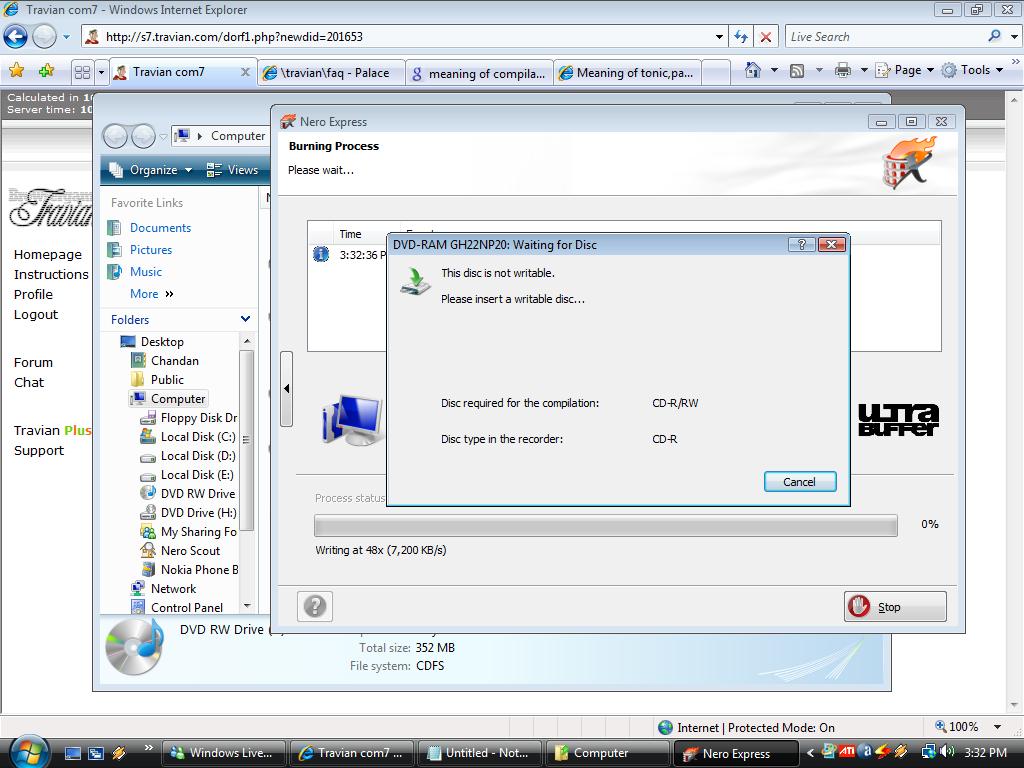Screen dimensions: 1024x768
Task: Open the Organize menu in Computer window
Action: (x=151, y=170)
